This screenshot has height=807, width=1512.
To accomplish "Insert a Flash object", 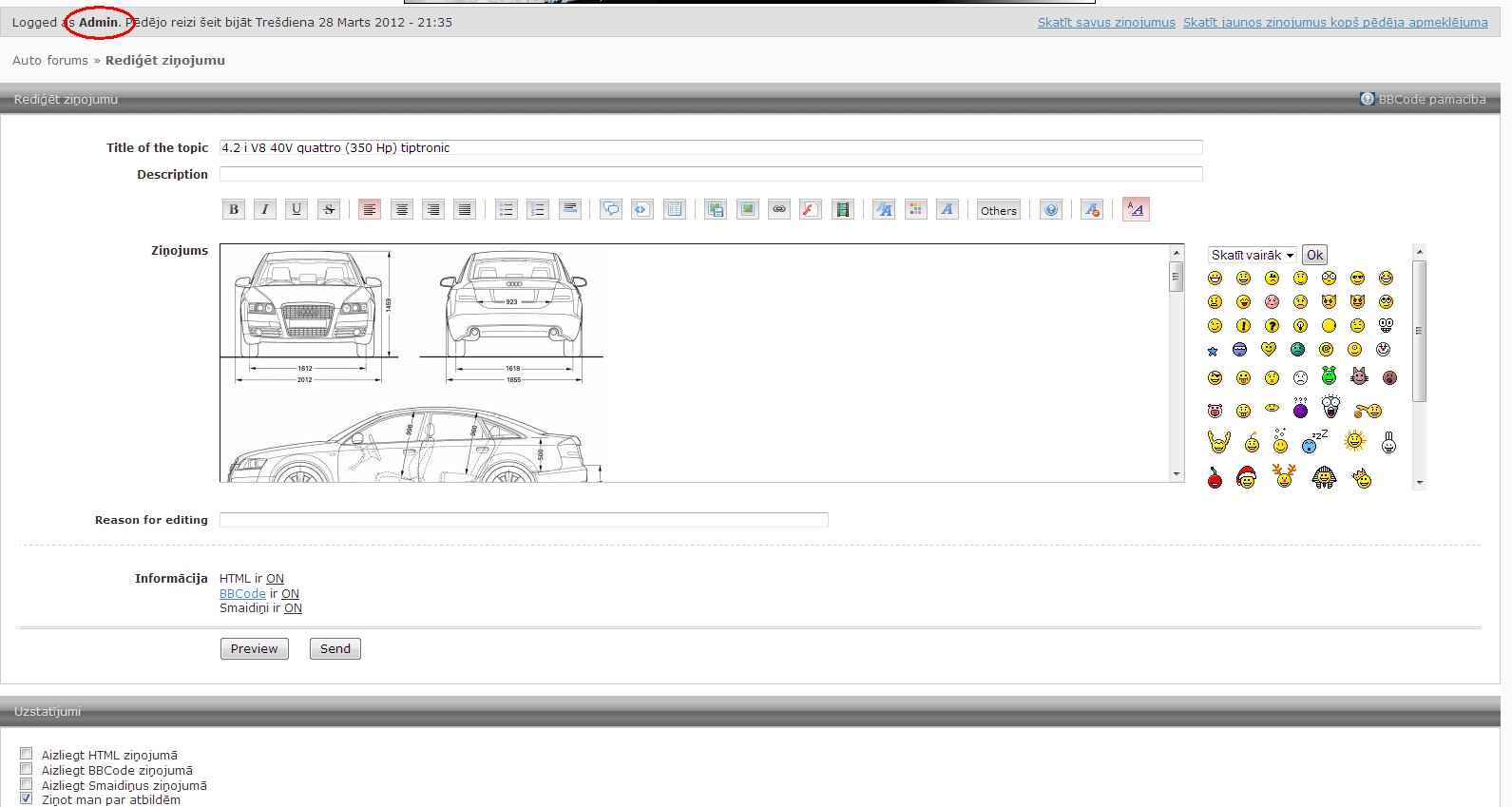I will coord(811,209).
